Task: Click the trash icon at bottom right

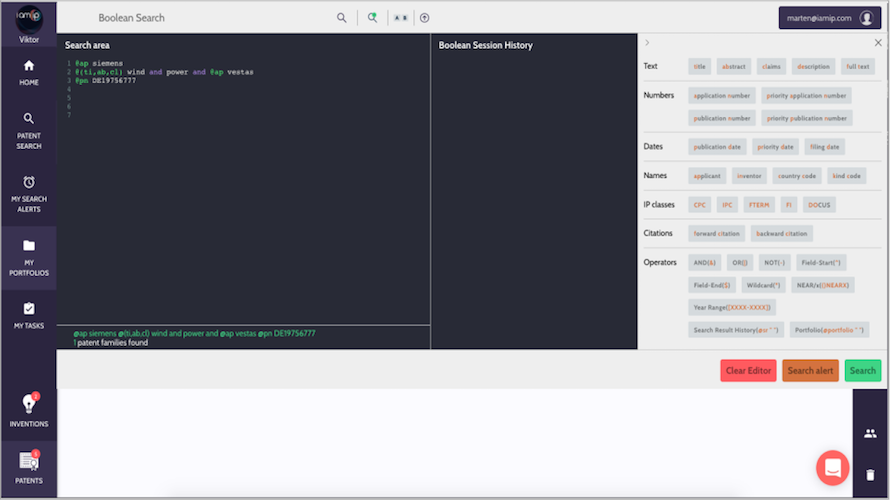Action: point(870,475)
